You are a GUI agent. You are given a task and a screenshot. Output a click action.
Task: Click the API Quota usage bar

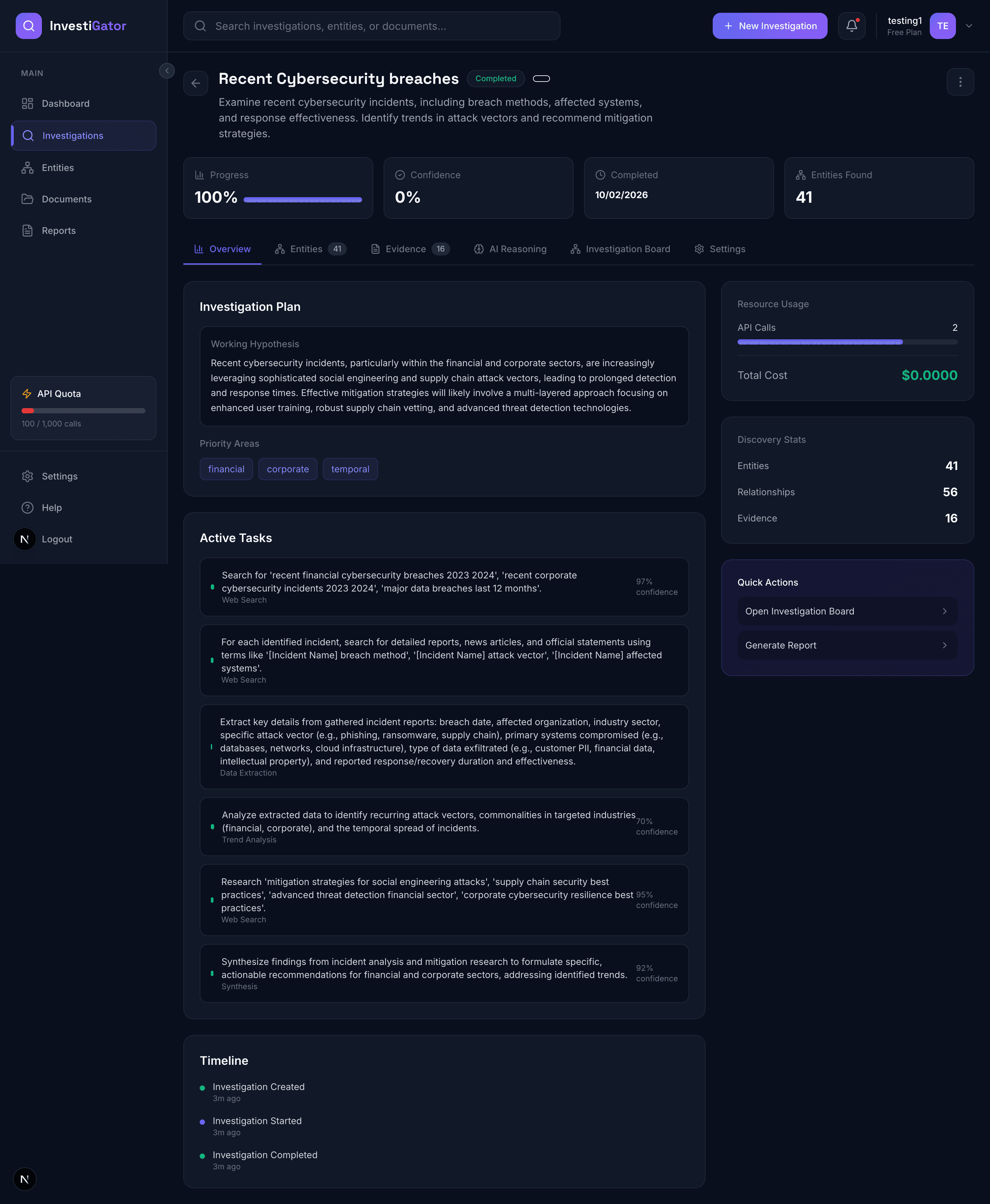83,411
